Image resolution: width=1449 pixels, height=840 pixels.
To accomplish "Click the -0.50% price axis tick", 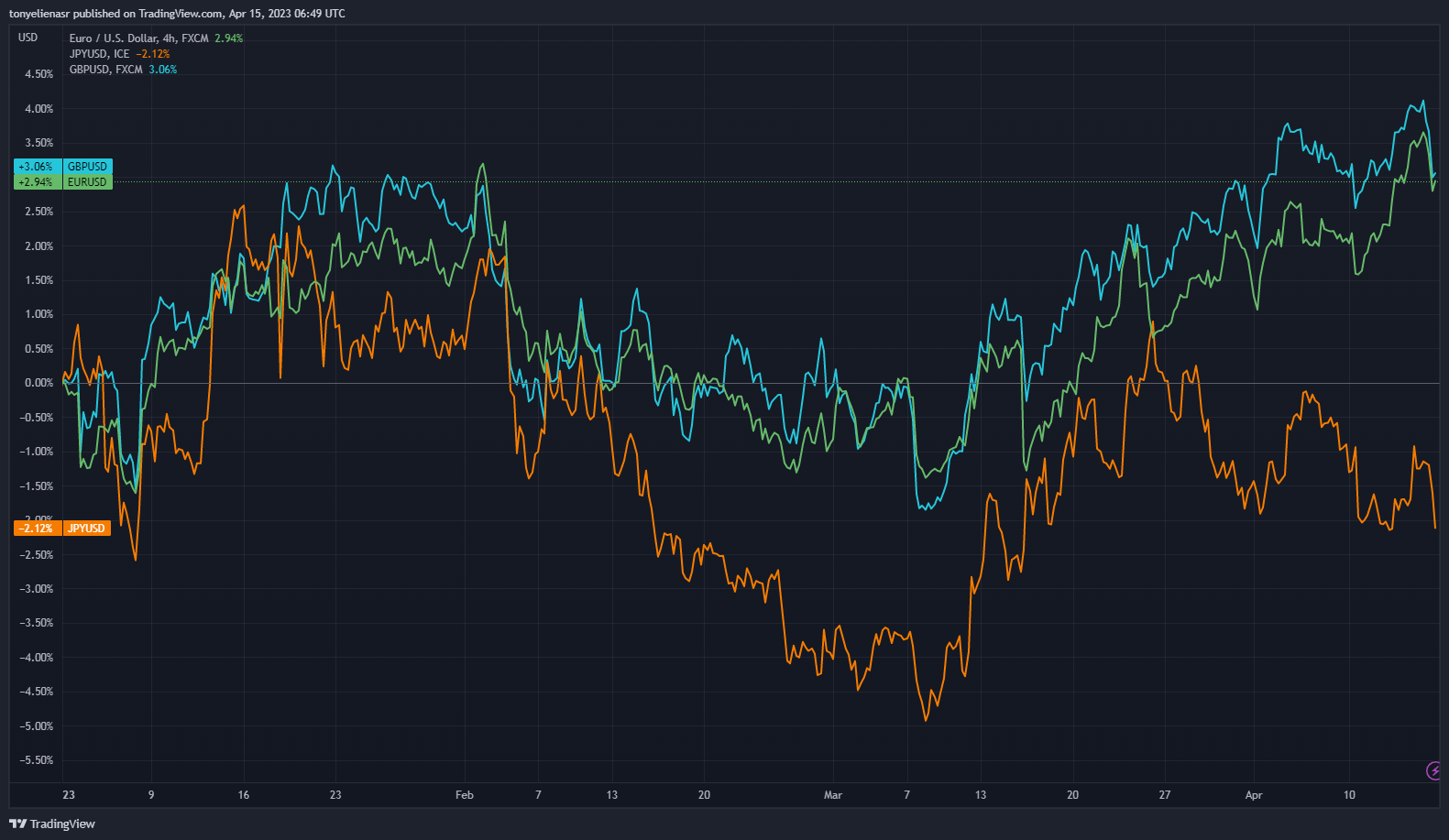I will point(37,418).
